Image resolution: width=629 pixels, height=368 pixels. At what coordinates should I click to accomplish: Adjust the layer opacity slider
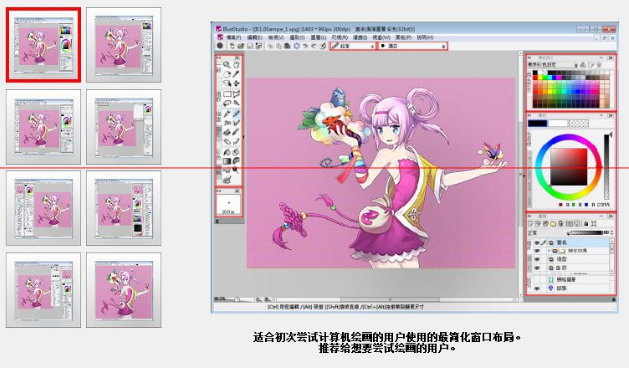[586, 233]
